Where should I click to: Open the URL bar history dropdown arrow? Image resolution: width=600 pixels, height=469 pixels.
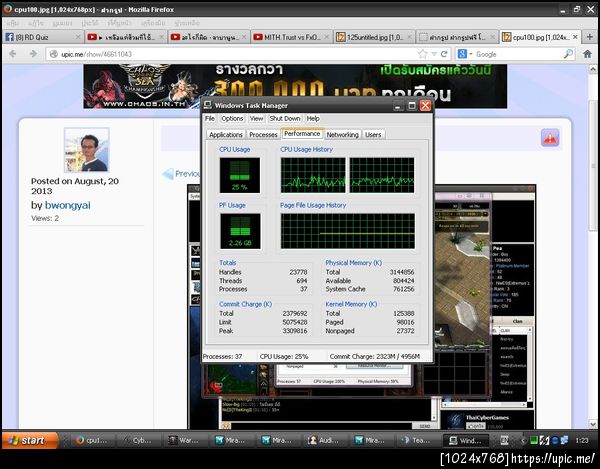coord(434,54)
